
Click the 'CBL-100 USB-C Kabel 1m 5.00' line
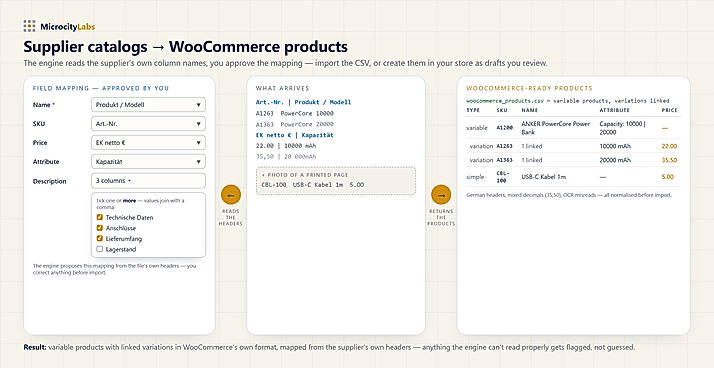313,185
